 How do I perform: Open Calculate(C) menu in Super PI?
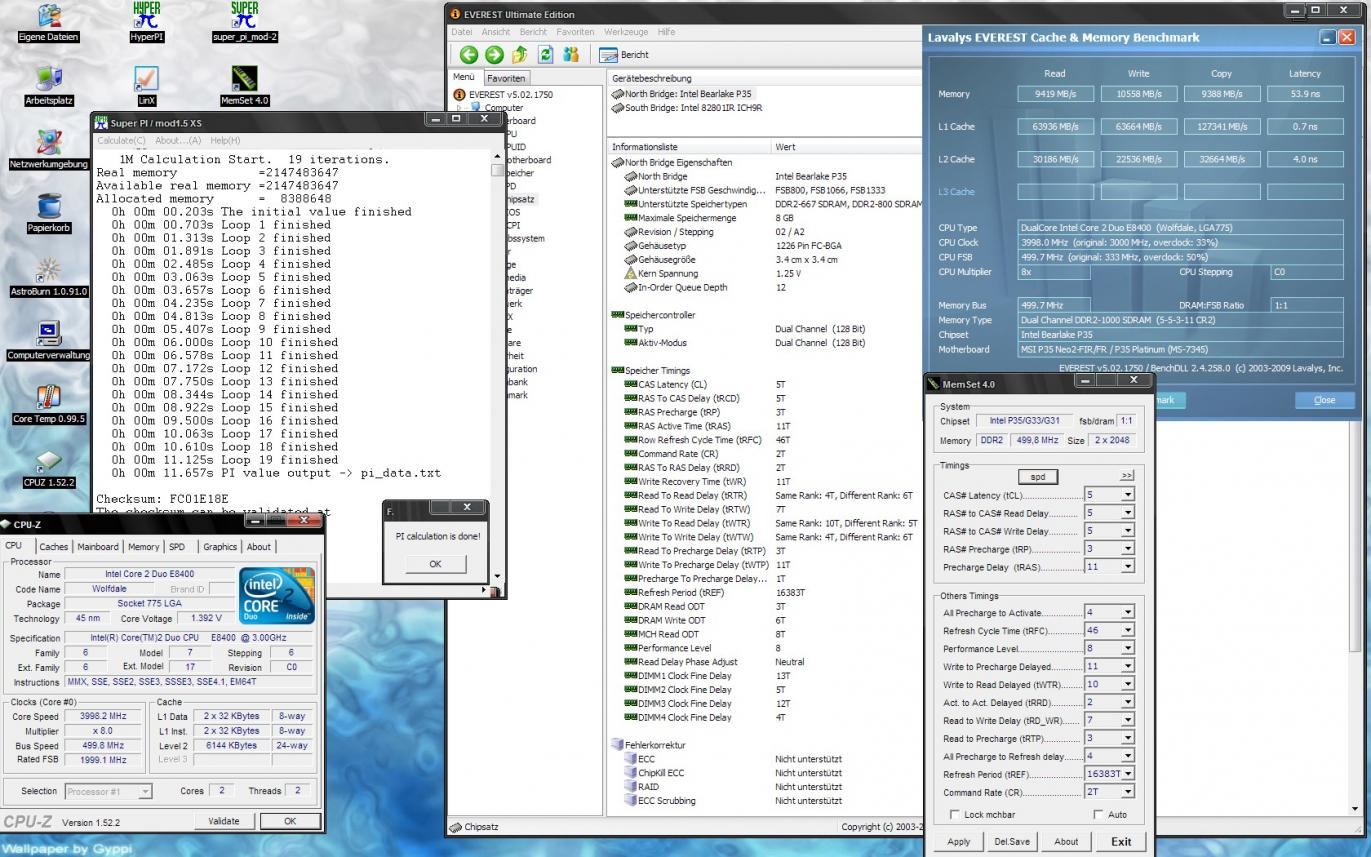(x=121, y=140)
